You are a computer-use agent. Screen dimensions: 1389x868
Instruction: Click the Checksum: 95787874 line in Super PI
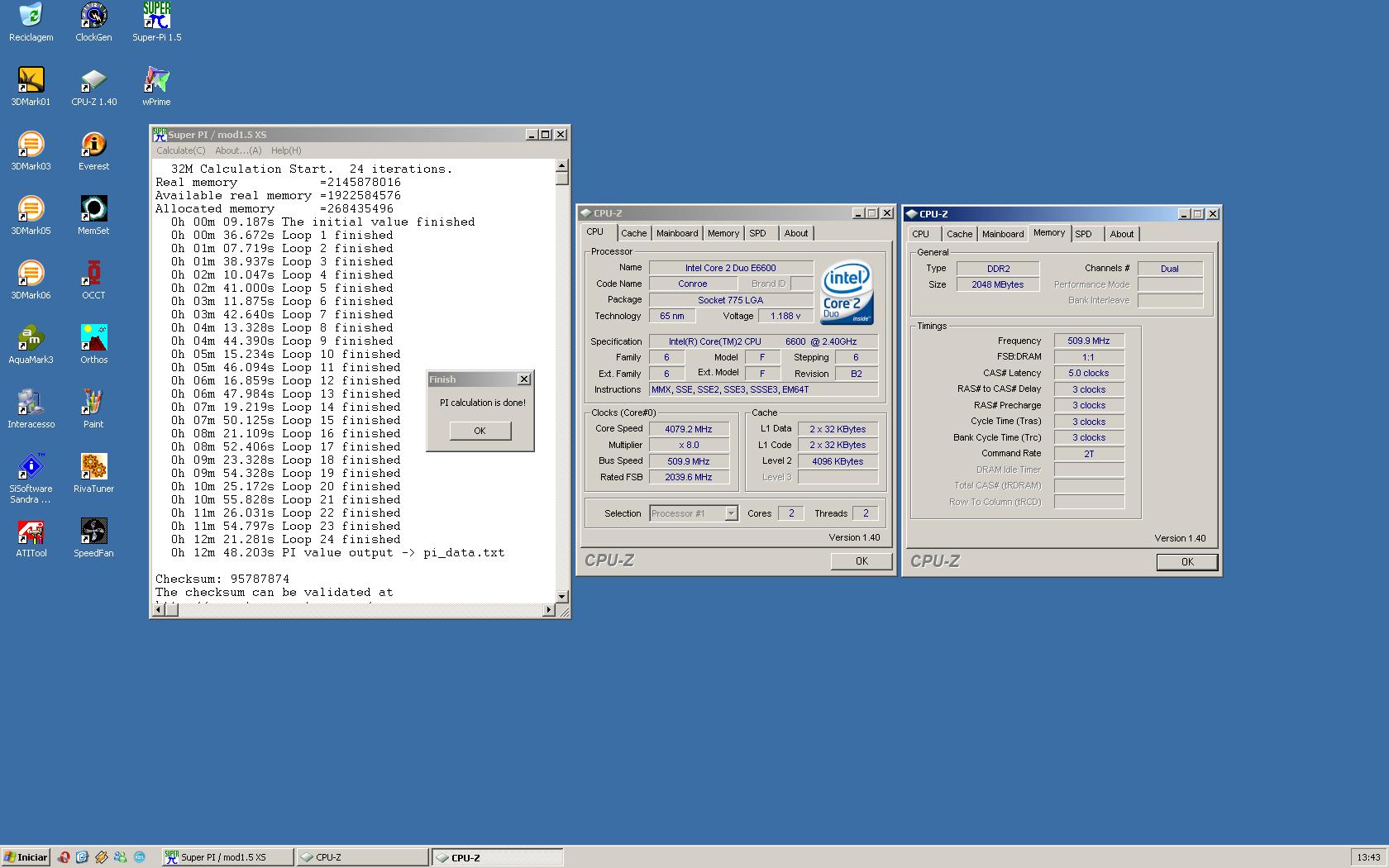[x=222, y=579]
